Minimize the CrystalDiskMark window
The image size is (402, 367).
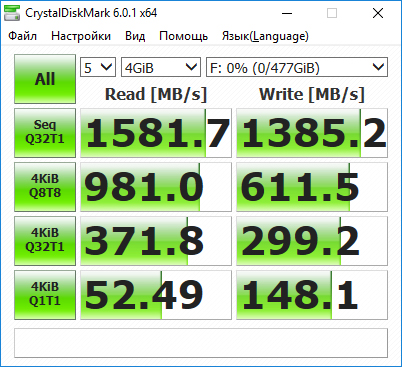tap(287, 13)
